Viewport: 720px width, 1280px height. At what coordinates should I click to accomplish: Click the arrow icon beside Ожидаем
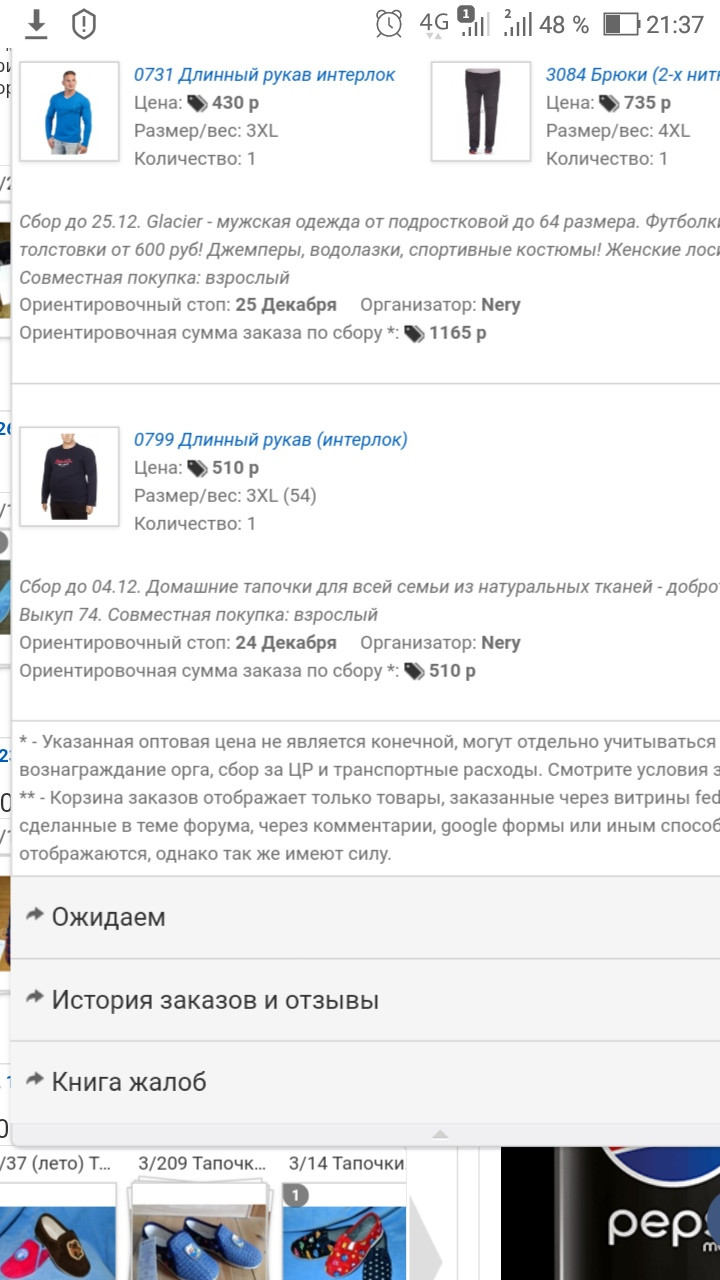(x=35, y=914)
